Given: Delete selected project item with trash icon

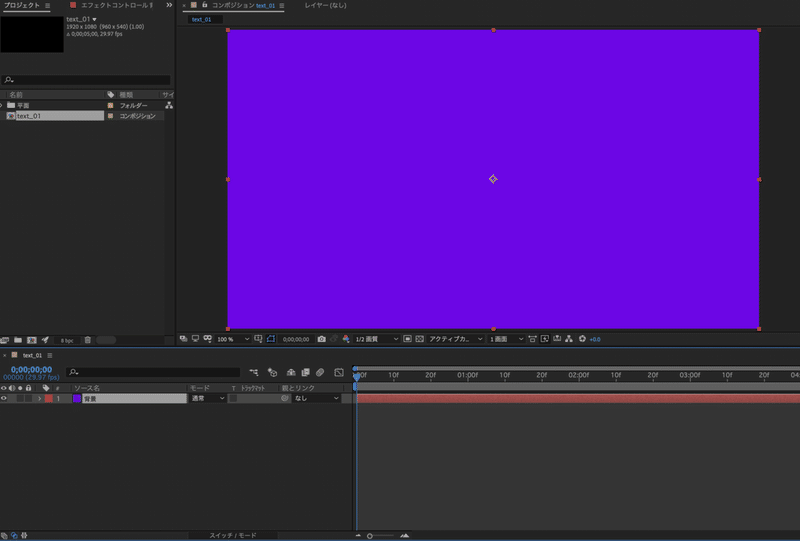Looking at the screenshot, I should click(88, 340).
